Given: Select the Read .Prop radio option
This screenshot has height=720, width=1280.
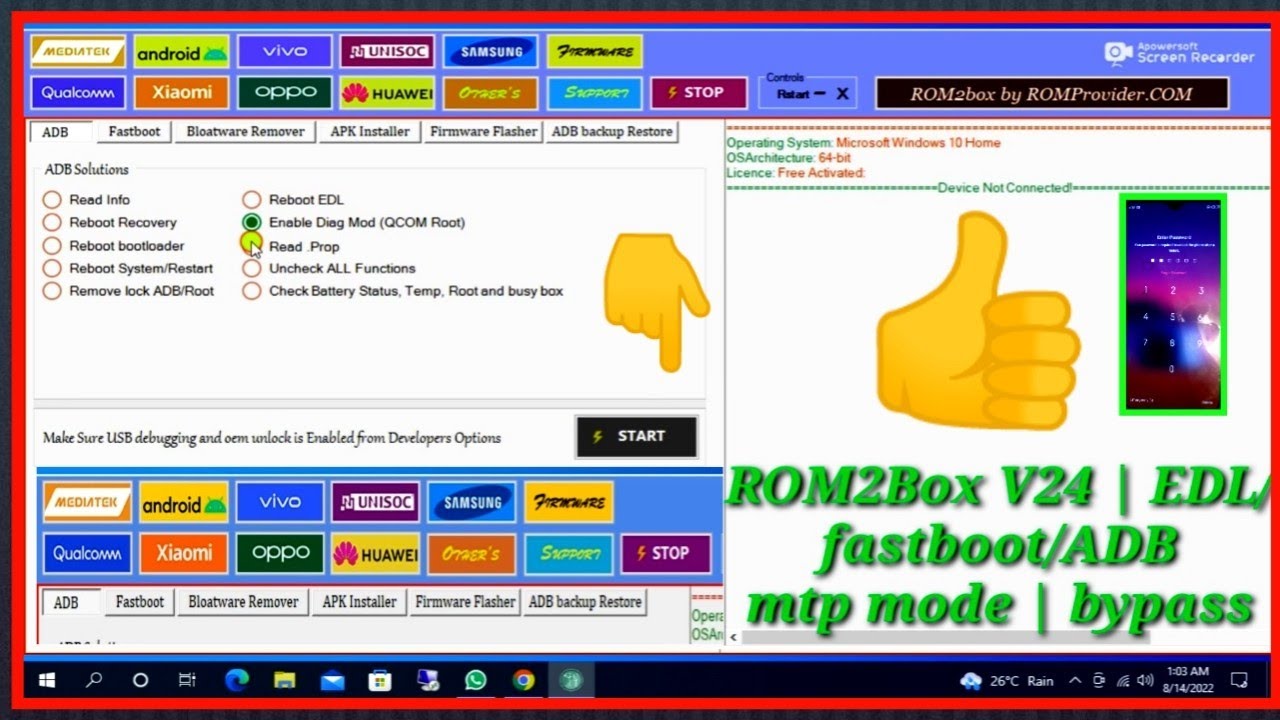Looking at the screenshot, I should point(291,245).
